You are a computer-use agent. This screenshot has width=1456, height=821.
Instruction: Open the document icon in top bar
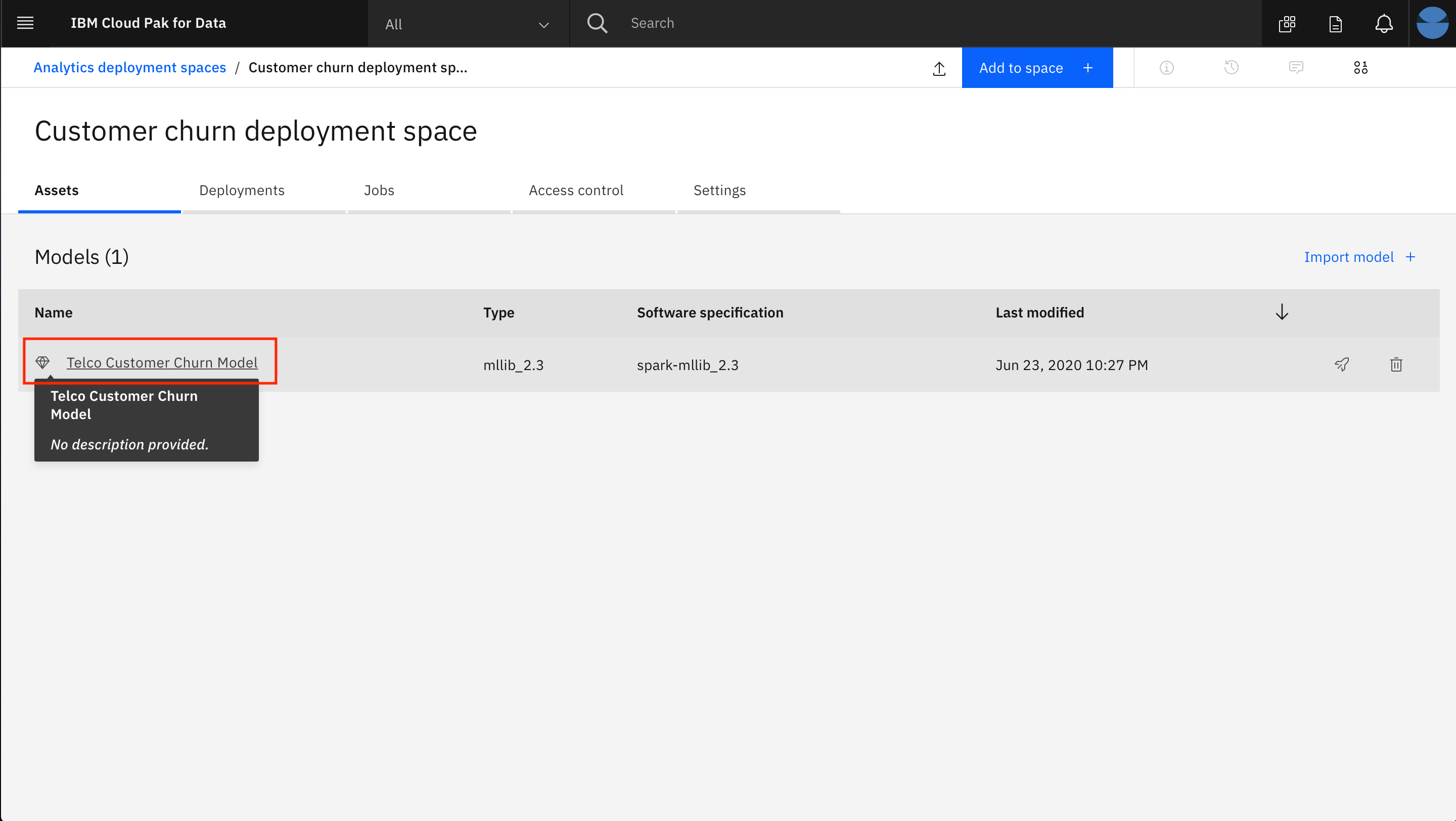tap(1335, 24)
